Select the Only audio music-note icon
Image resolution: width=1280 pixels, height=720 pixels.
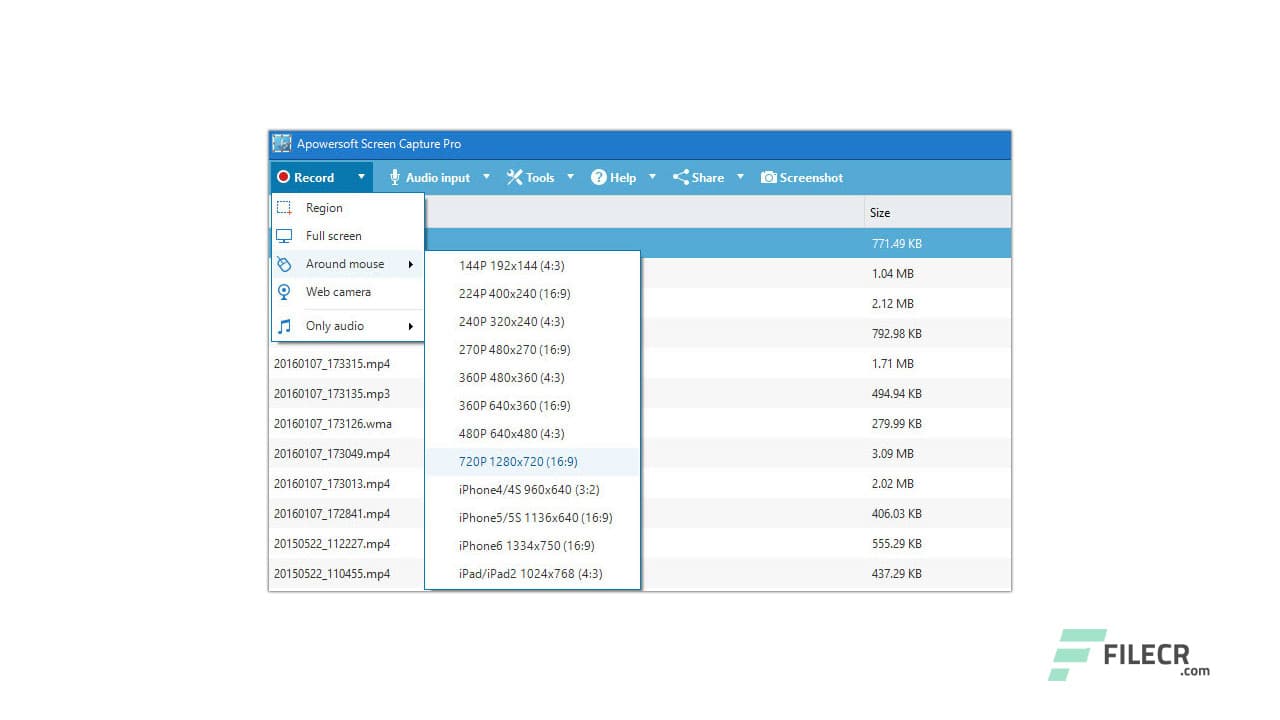pos(283,325)
